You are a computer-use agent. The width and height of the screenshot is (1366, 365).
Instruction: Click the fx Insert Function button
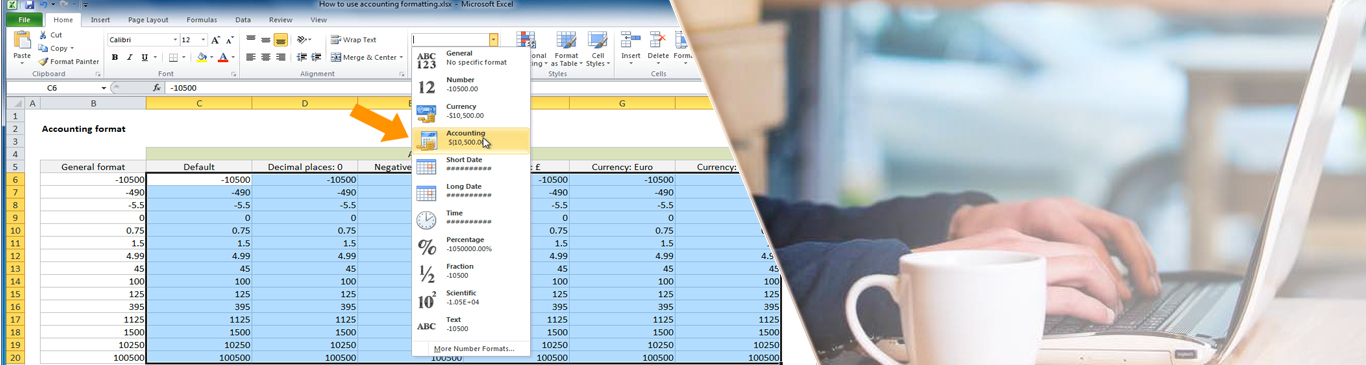point(157,88)
